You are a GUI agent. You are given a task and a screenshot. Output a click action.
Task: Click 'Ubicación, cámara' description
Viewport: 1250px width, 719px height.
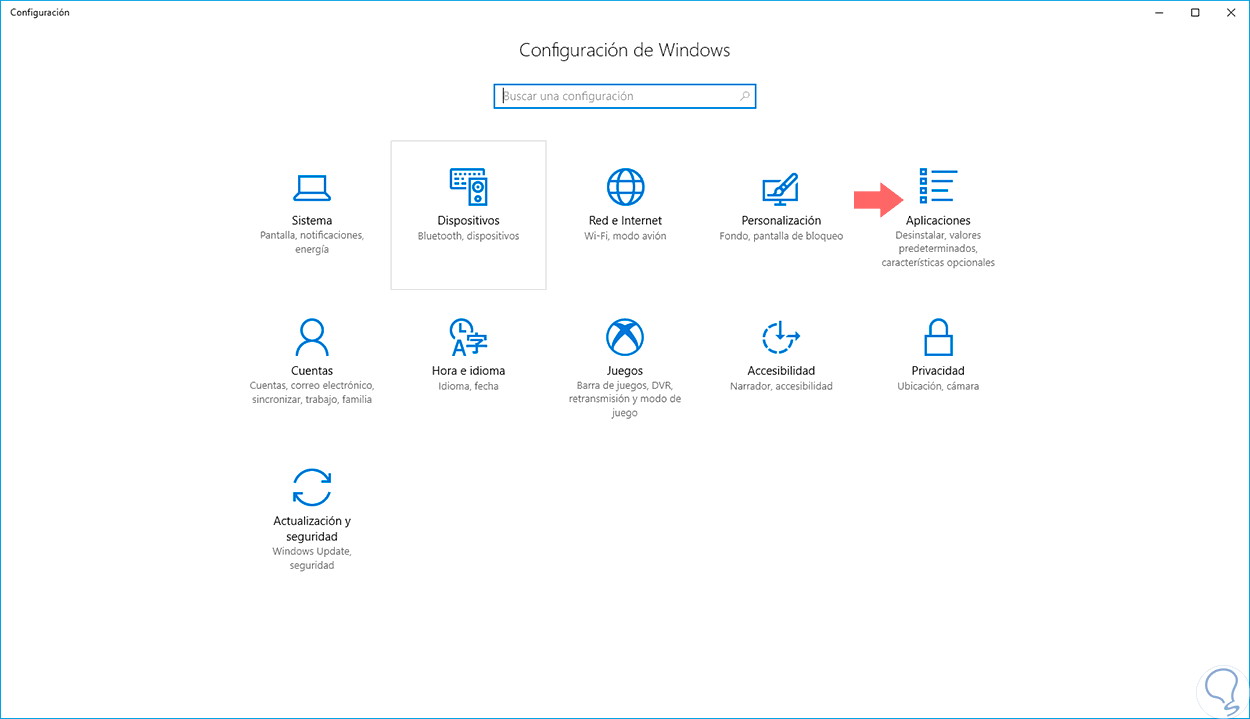tap(938, 386)
